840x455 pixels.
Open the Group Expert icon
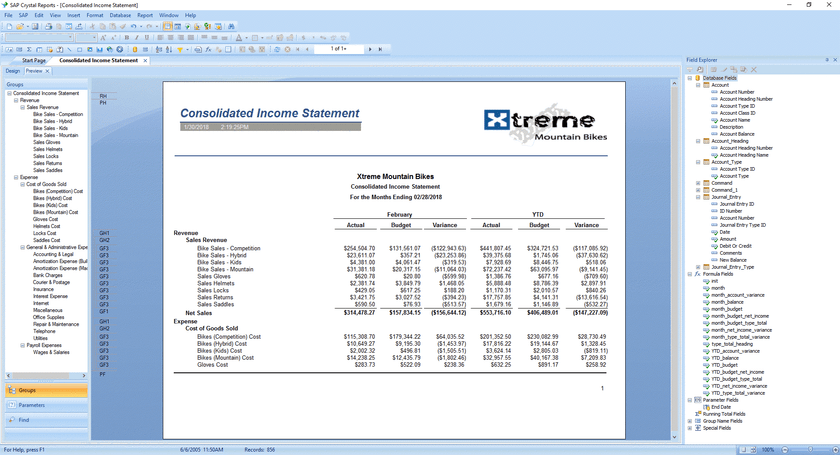pos(145,49)
